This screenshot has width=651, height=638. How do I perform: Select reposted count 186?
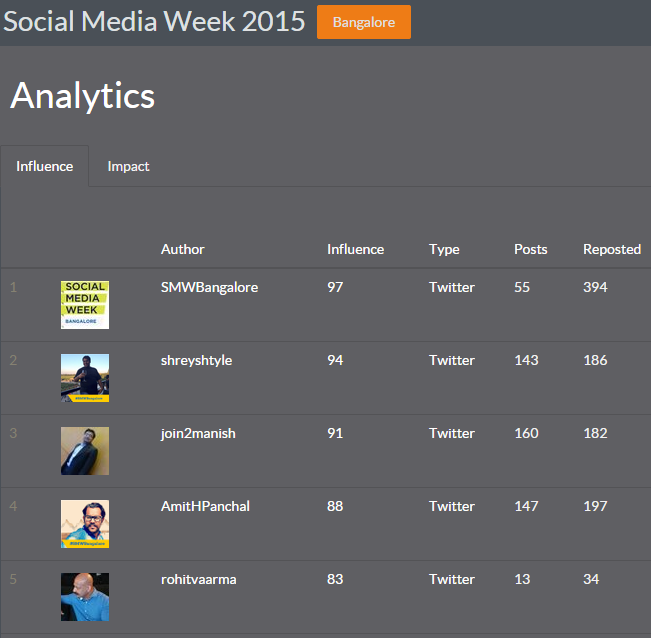point(595,360)
